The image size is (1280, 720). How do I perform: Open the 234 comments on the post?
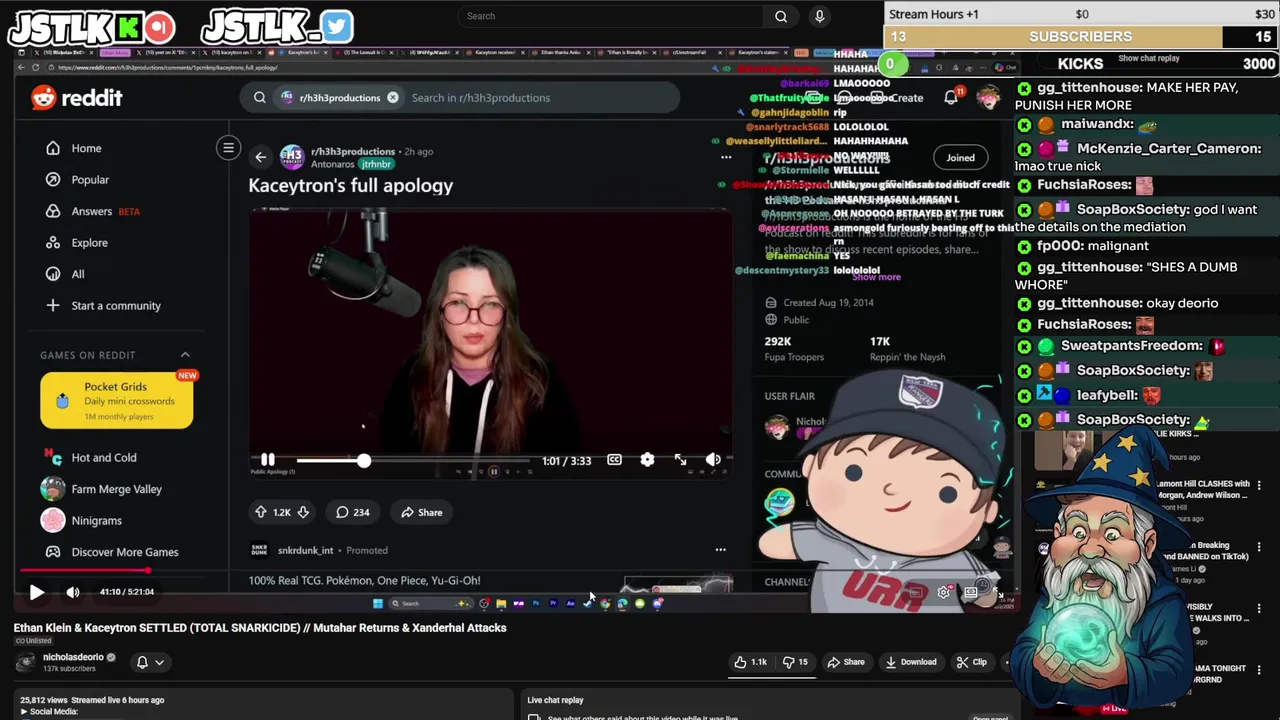point(352,512)
